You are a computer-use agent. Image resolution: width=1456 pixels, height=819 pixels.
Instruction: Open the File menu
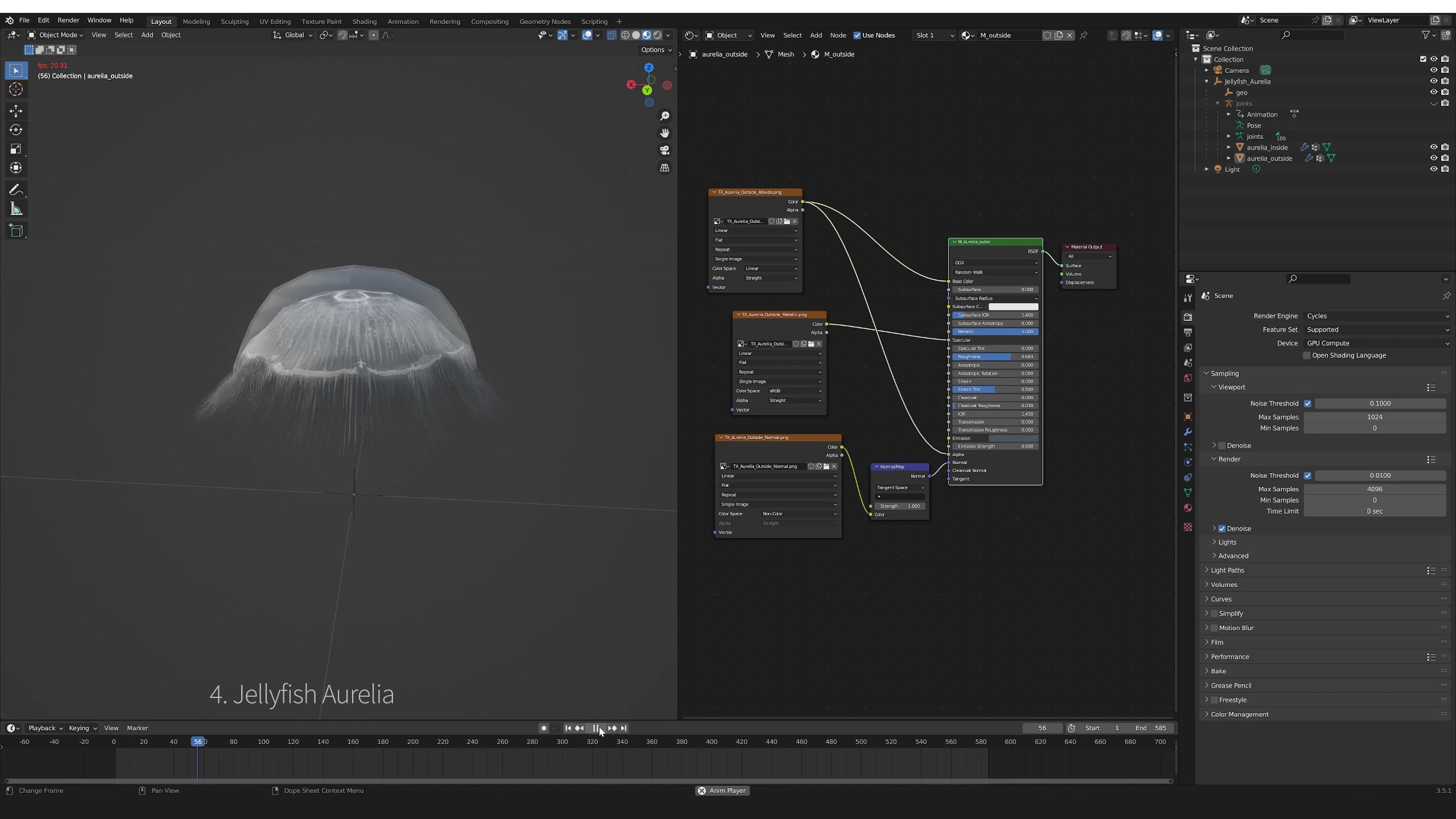24,20
